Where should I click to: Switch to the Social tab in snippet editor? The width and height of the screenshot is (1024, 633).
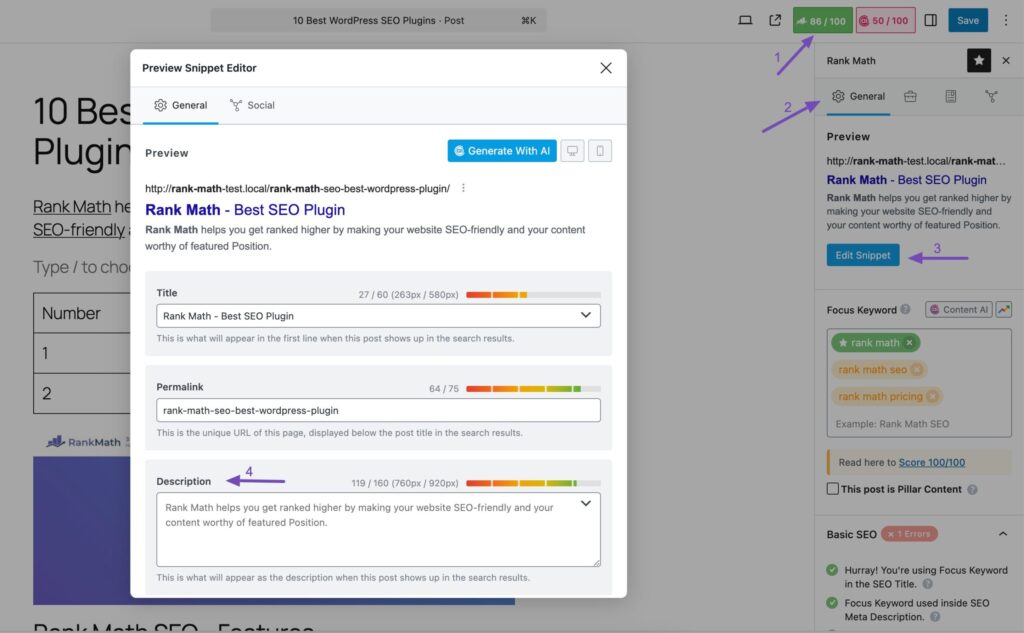[x=252, y=105]
